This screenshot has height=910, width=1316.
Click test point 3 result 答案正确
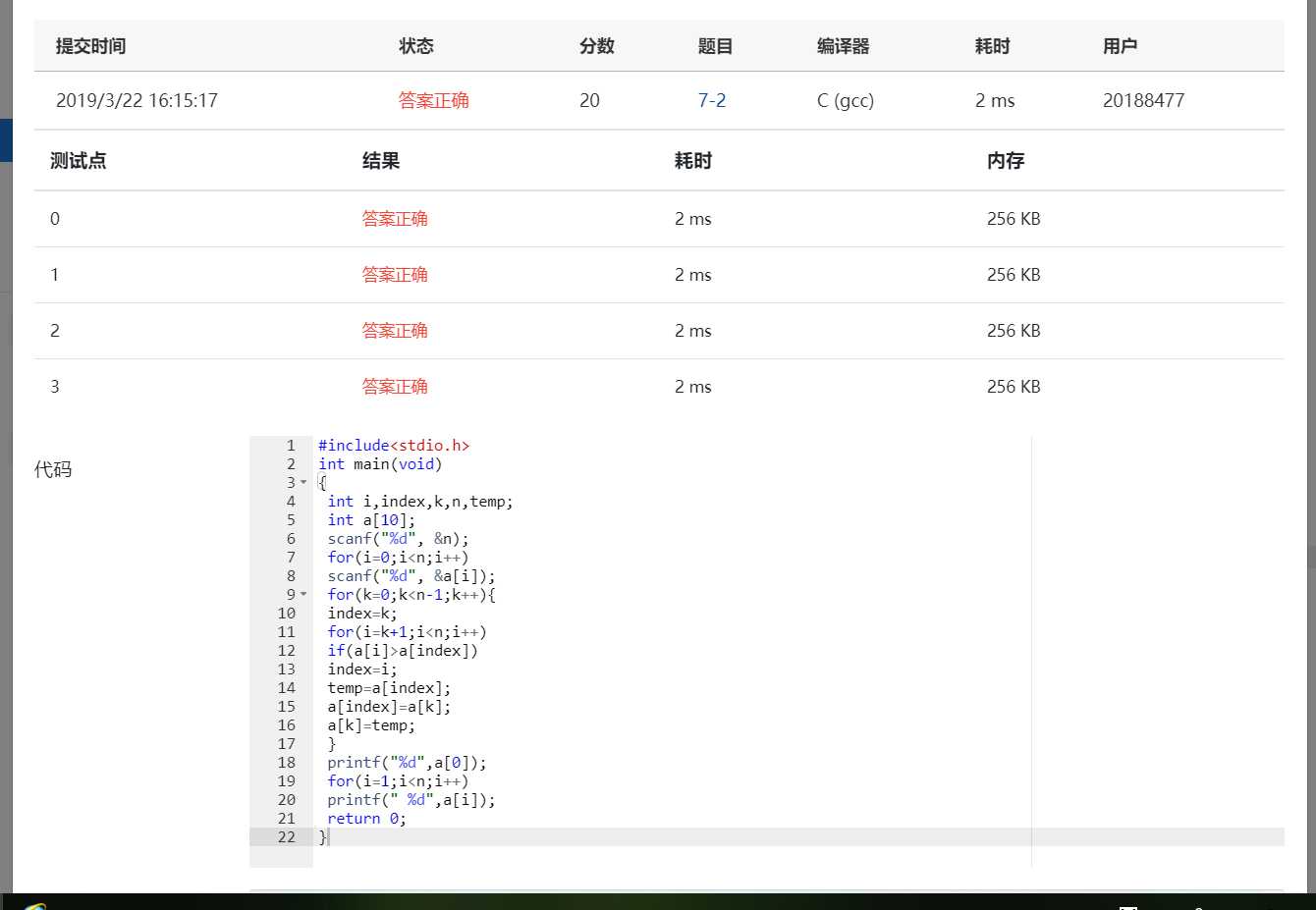pos(395,387)
